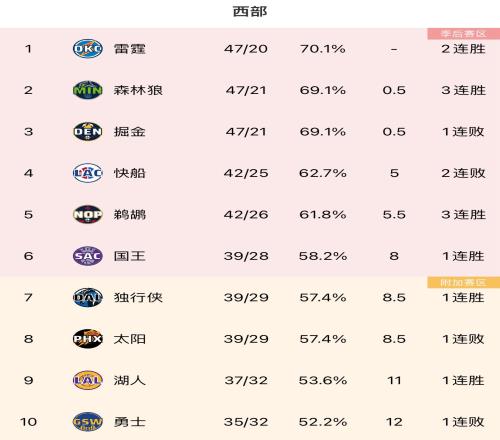Click the 勇士 35/32 record cell
The width and height of the screenshot is (500, 440).
pos(246,422)
